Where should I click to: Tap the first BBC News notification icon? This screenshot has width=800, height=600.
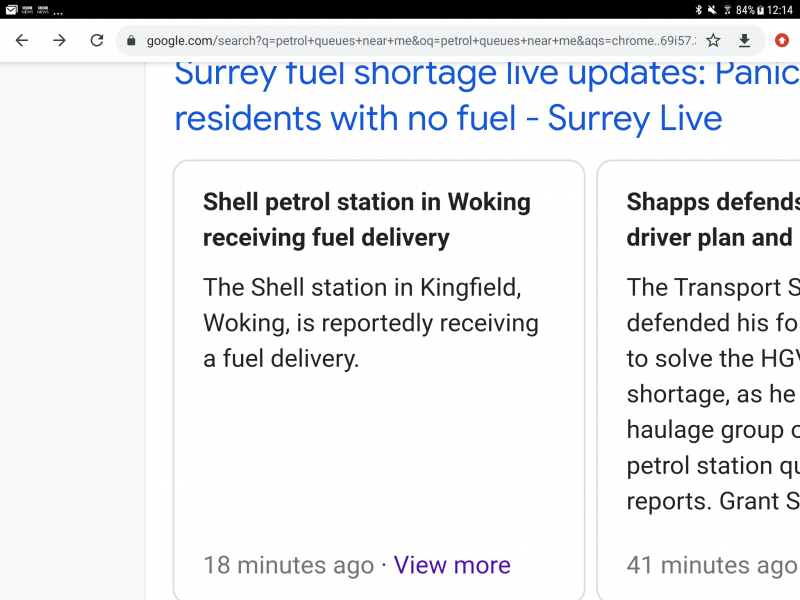[28, 8]
